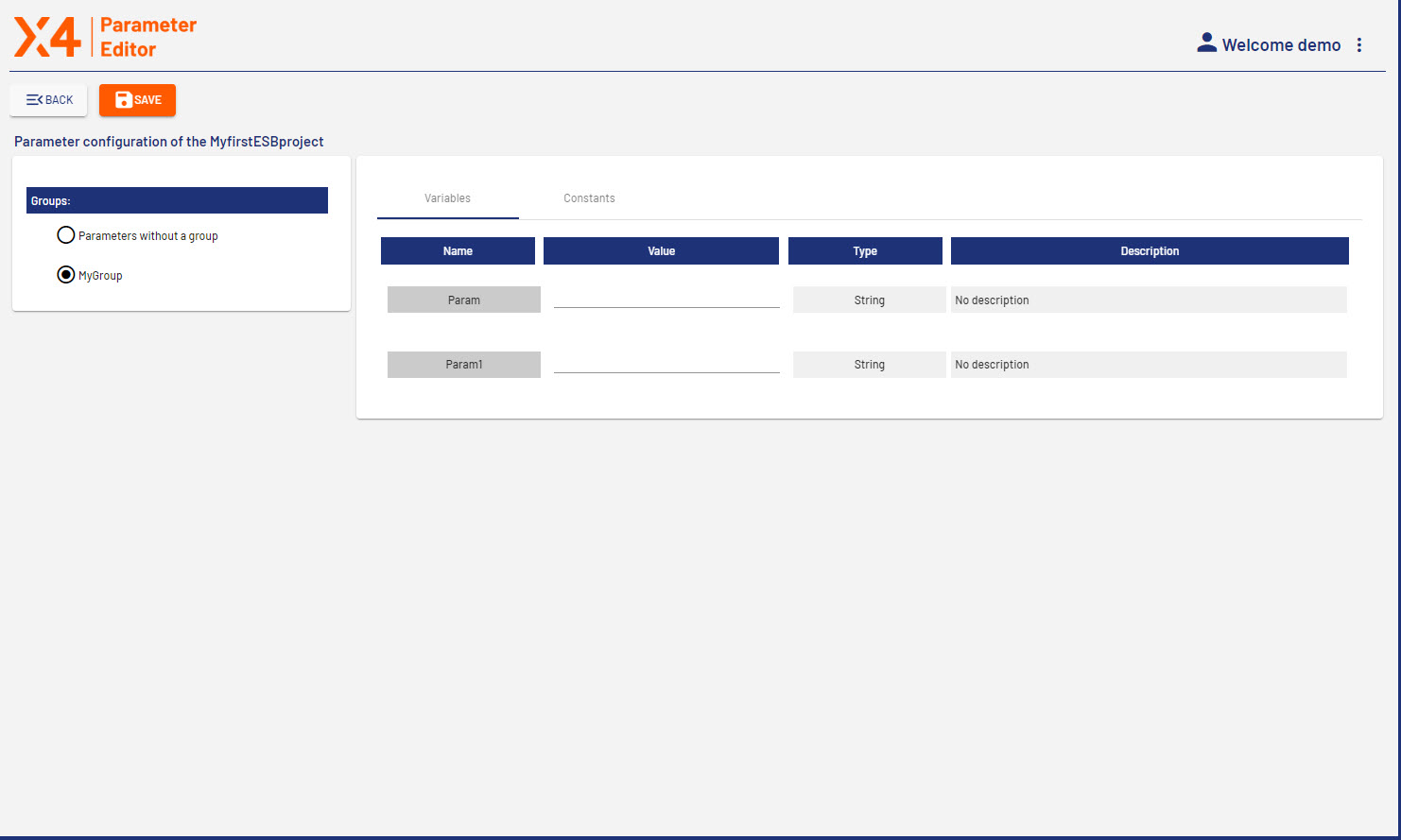Click the Welcome demo user text
Viewport: 1401px width, 840px height.
(x=1281, y=45)
